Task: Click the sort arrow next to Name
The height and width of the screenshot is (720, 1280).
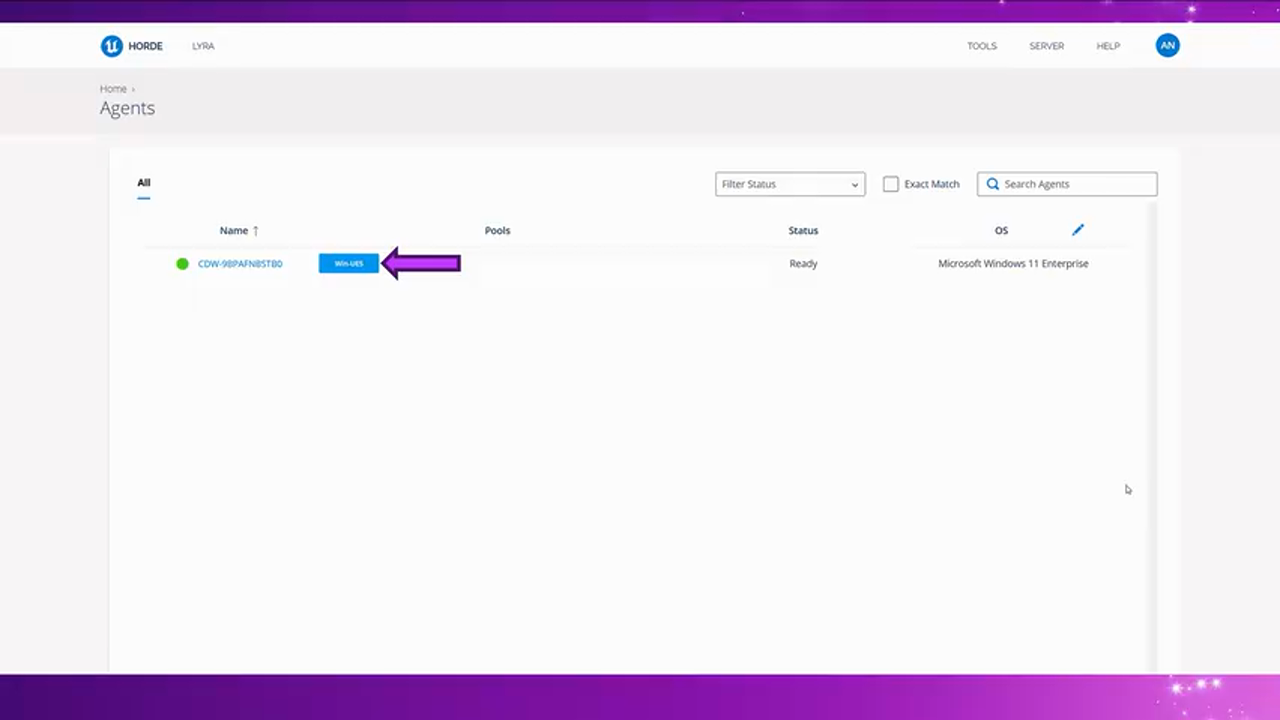Action: coord(256,231)
